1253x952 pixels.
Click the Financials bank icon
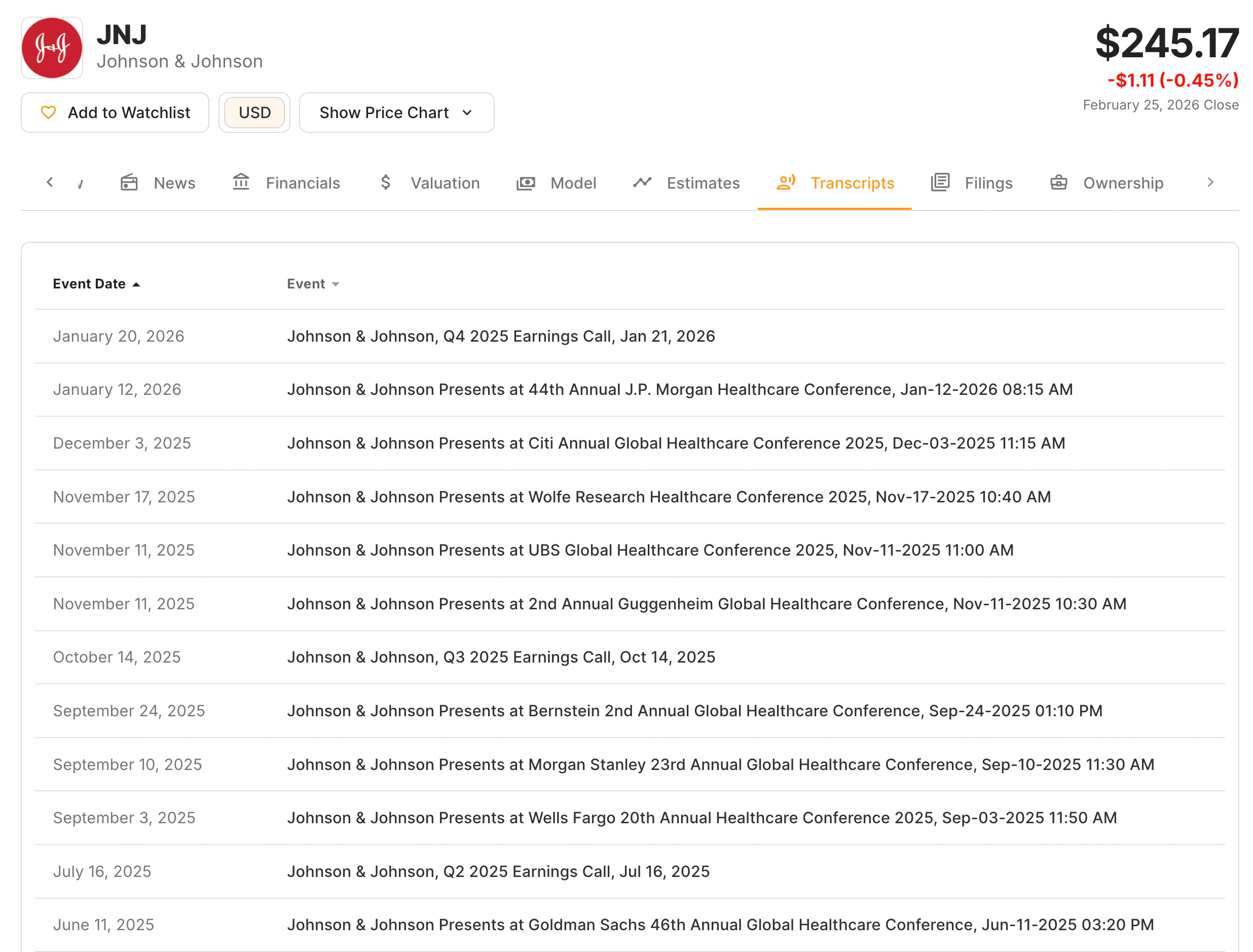coord(241,182)
